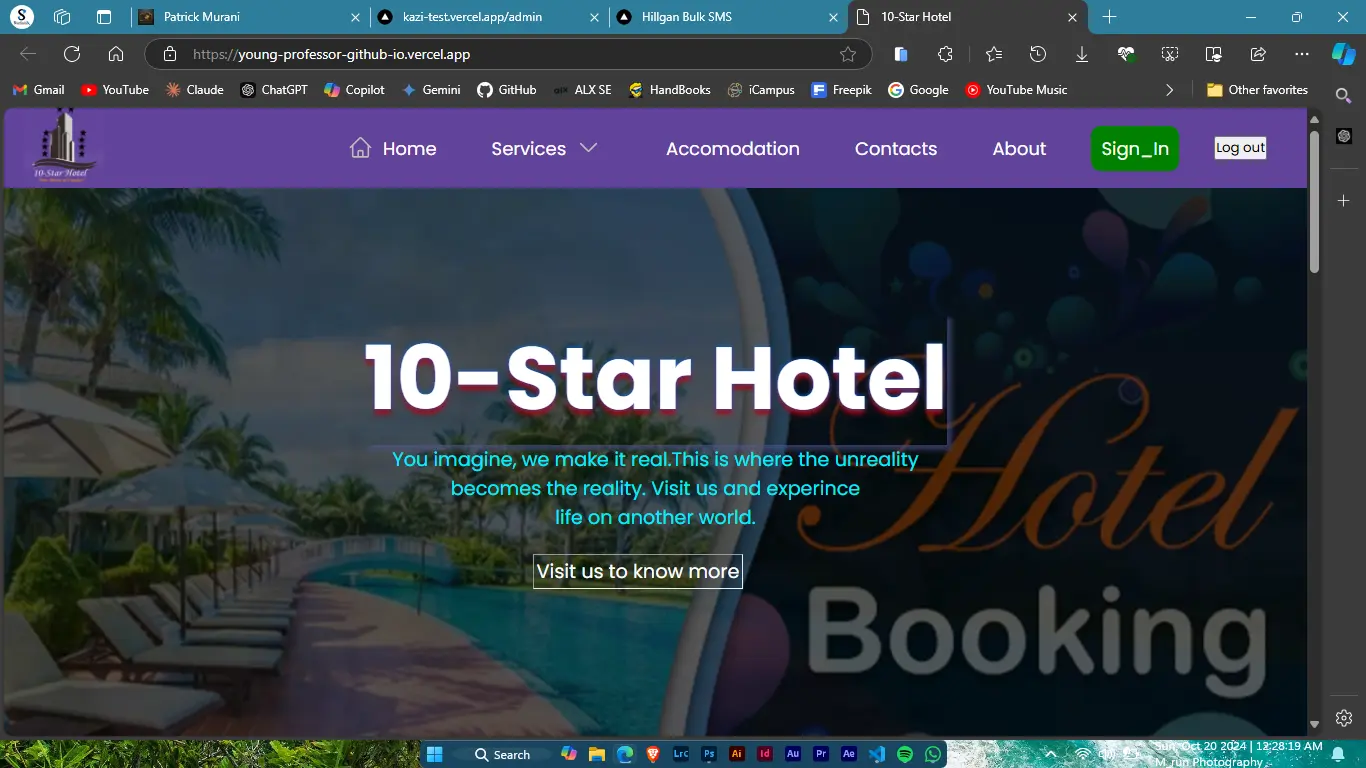This screenshot has height=768, width=1366.
Task: Open the Windows Start menu
Action: coord(435,754)
